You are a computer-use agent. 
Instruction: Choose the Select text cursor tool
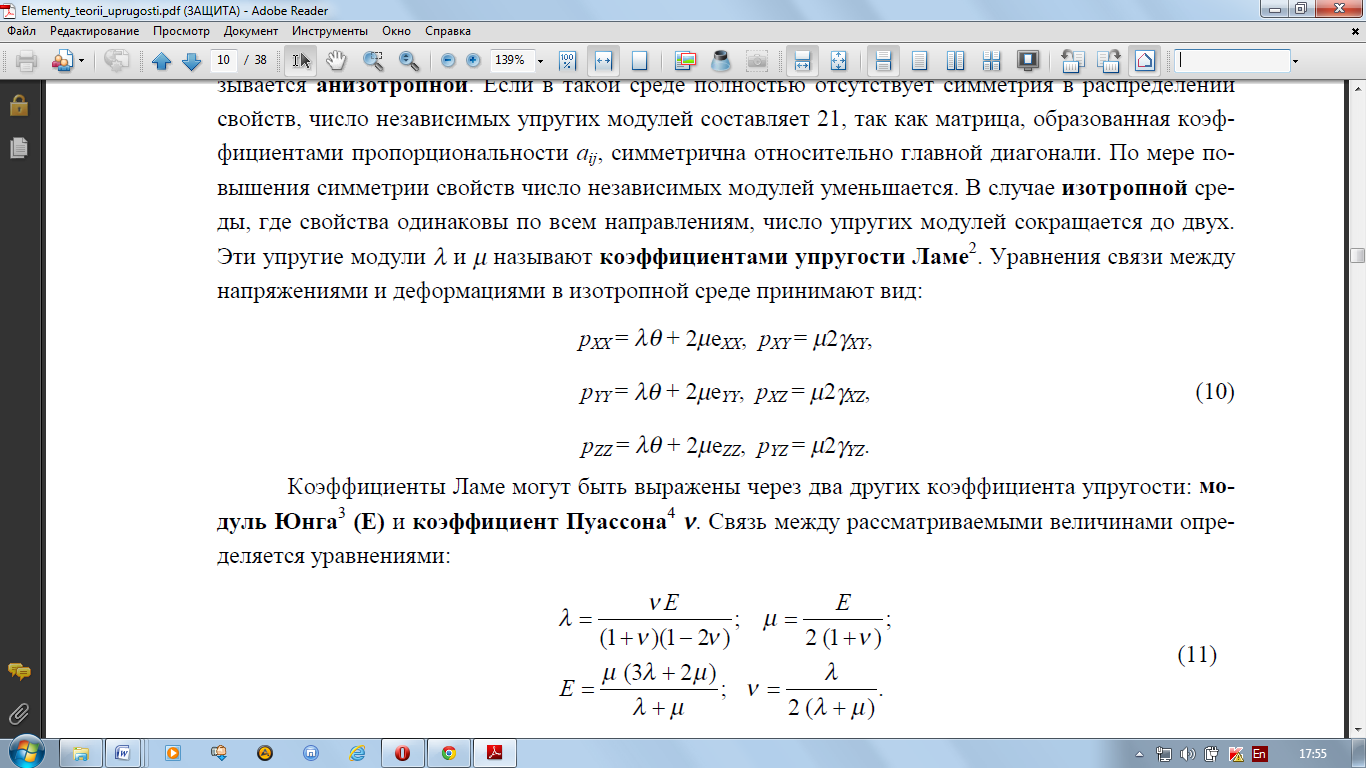click(x=301, y=60)
